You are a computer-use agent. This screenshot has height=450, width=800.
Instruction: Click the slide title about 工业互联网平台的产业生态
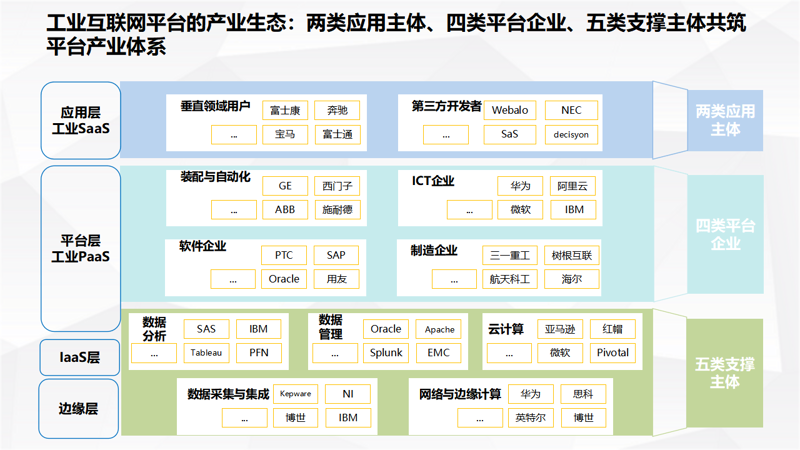(396, 35)
